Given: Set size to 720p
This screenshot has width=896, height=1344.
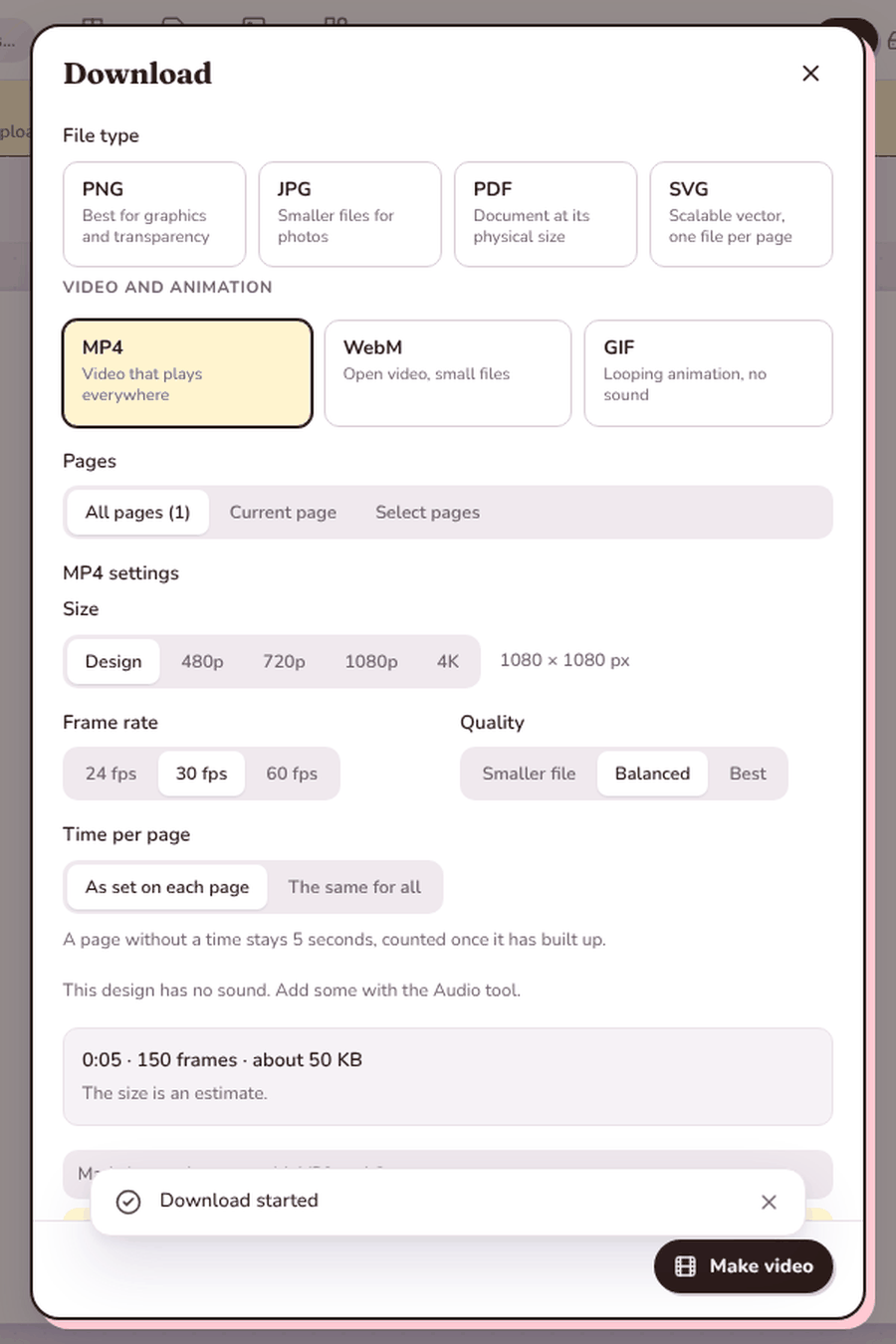Looking at the screenshot, I should click(284, 662).
